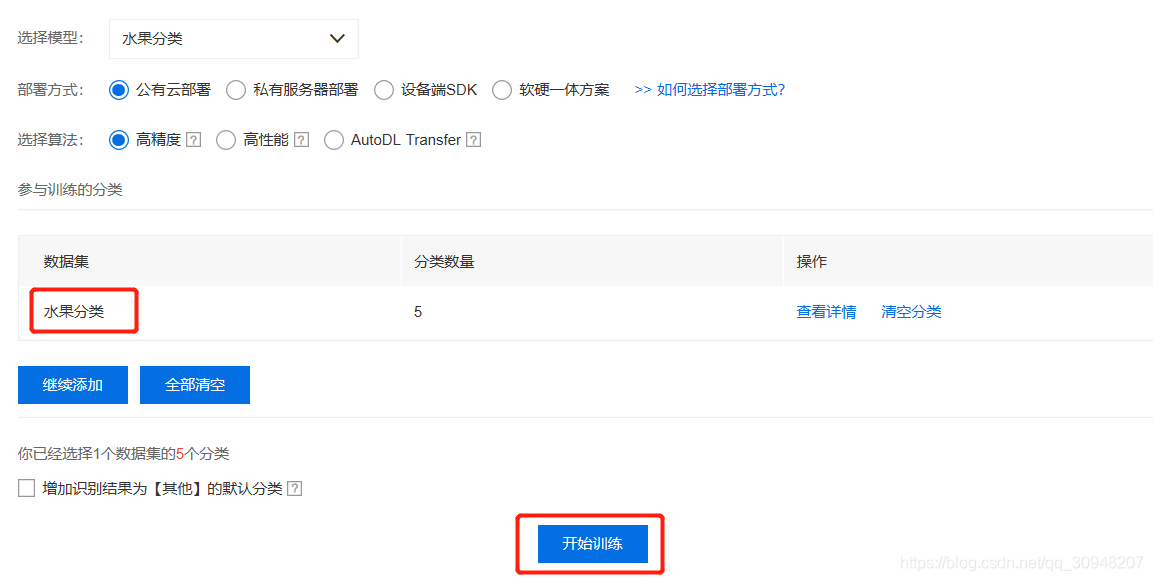Select the 软硬一体方案 deployment option

pyautogui.click(x=501, y=89)
